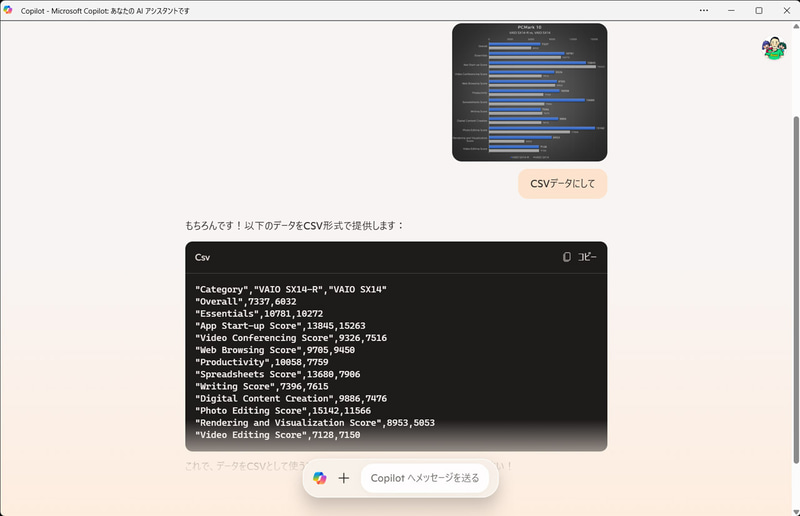The image size is (800, 516).
Task: Click the 'CSVデータにして' user message bubble
Action: pyautogui.click(x=562, y=184)
